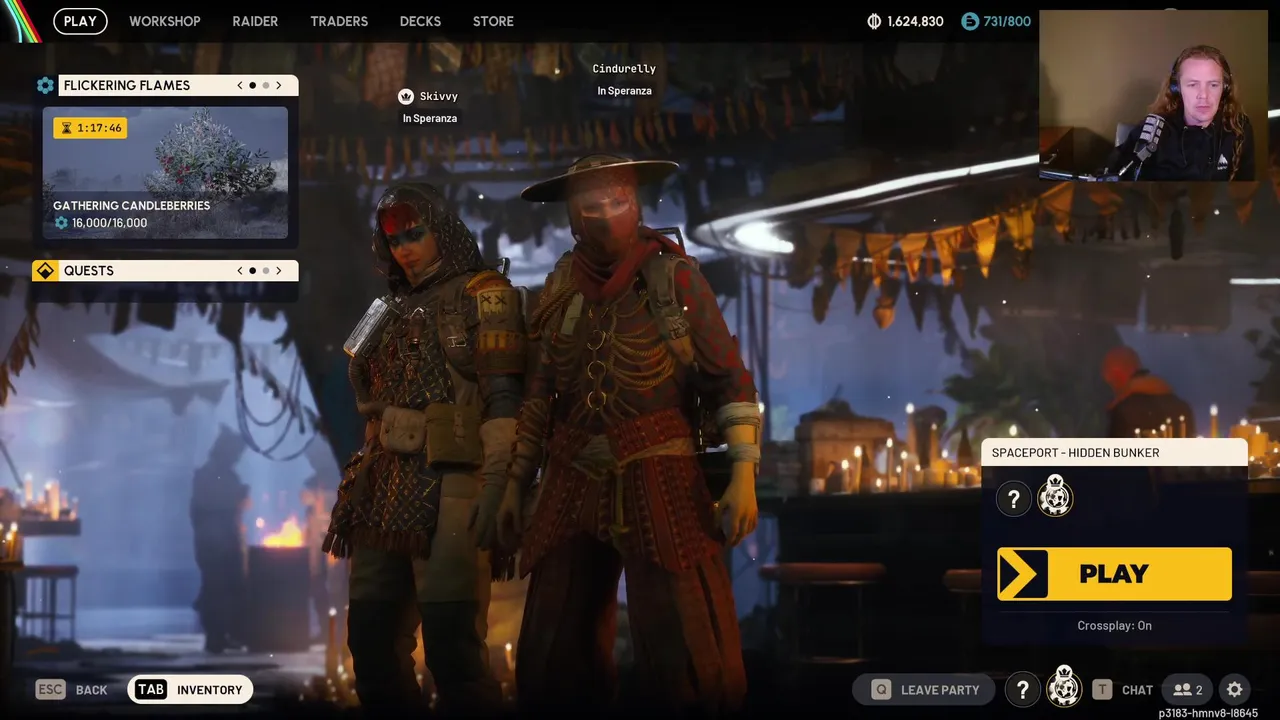Screen dimensions: 1280x720
Task: Show next Quests page with right arrow
Action: [x=279, y=271]
